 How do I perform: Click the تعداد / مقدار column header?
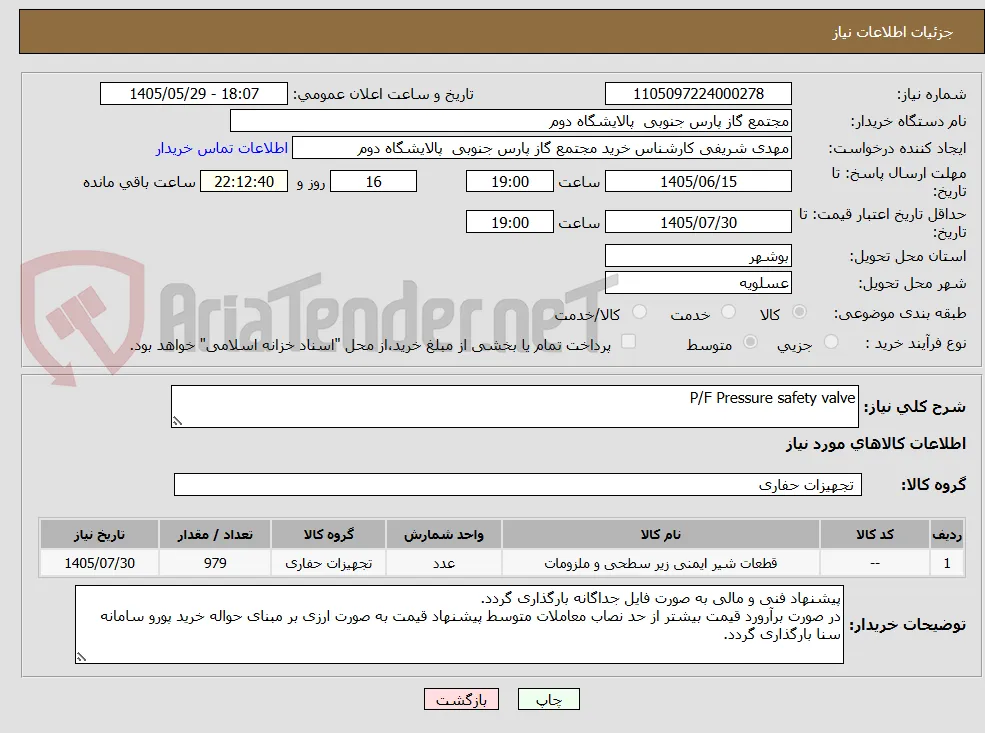pos(215,535)
